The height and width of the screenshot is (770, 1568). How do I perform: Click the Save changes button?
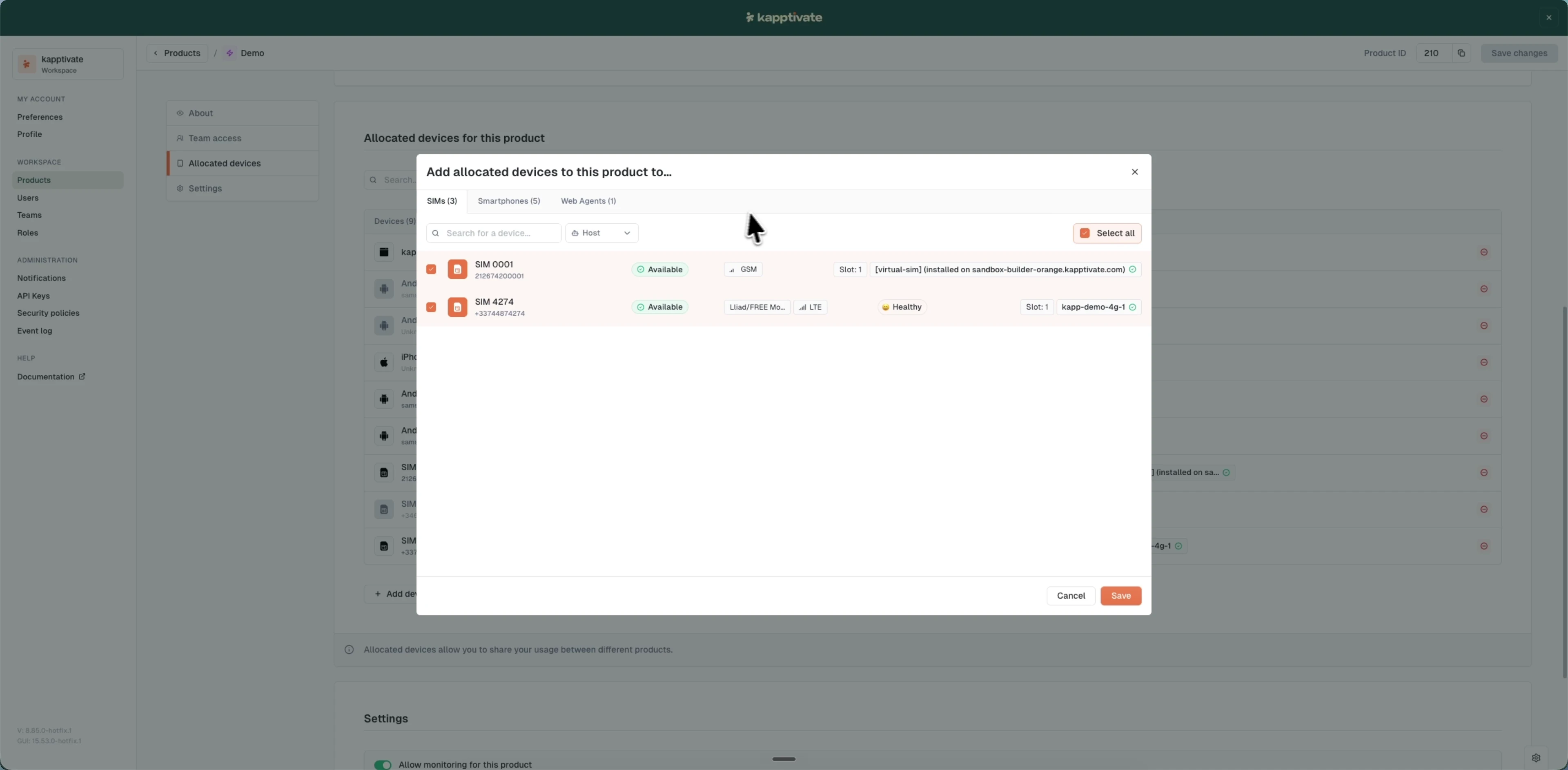[1519, 53]
